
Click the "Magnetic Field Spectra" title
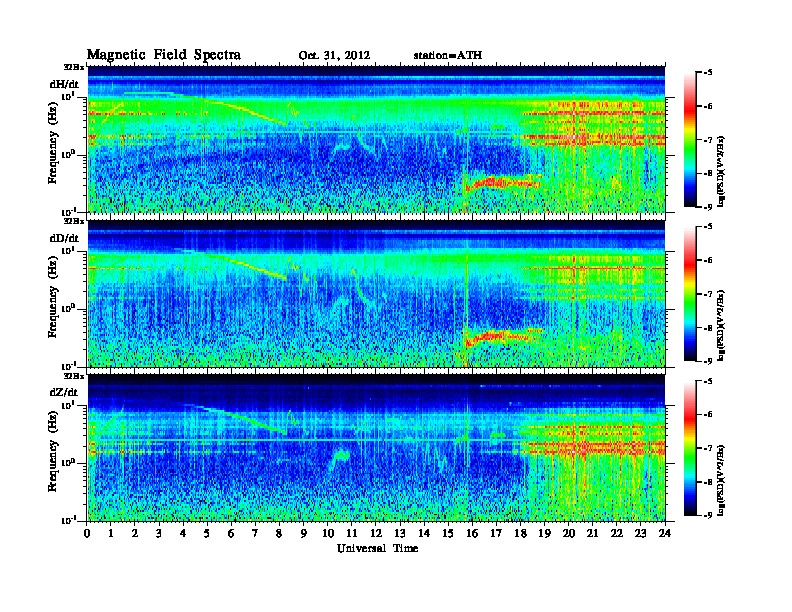pyautogui.click(x=164, y=55)
